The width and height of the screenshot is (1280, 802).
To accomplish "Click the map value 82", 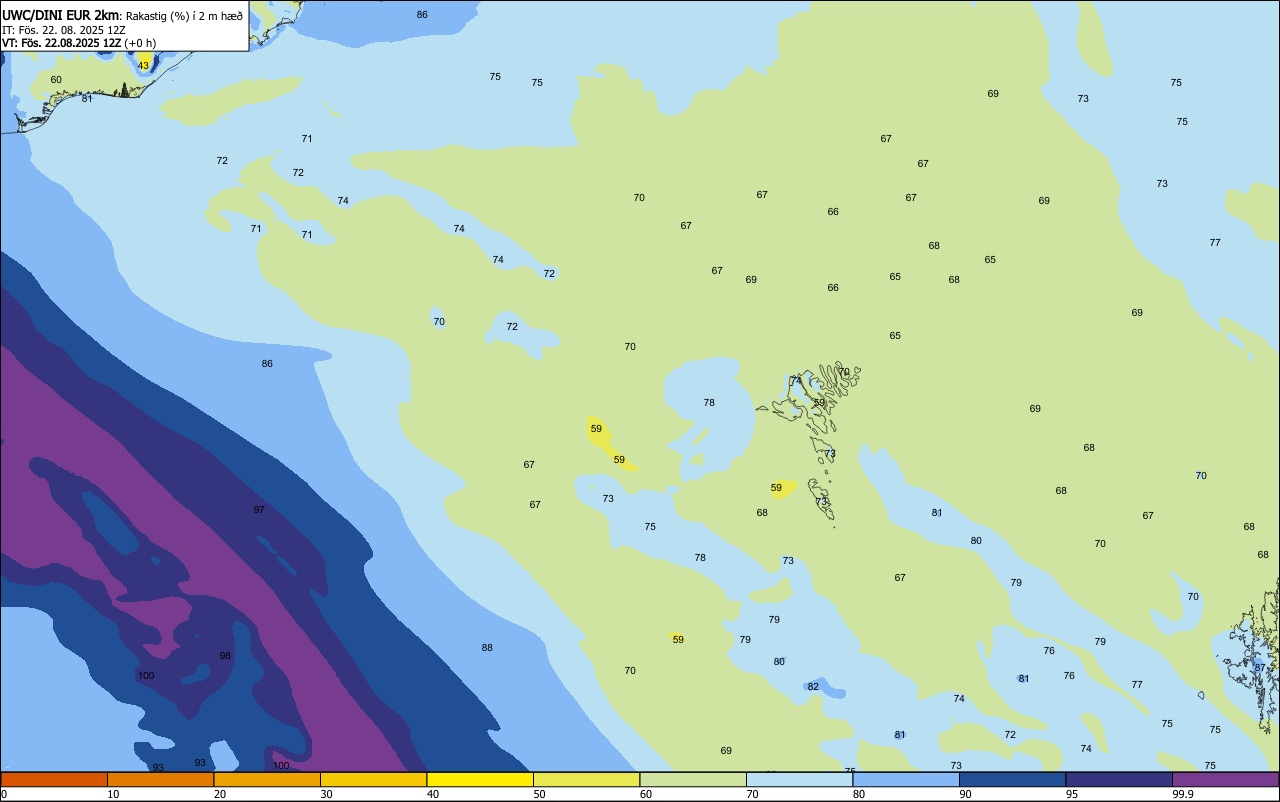I will click(x=813, y=686).
